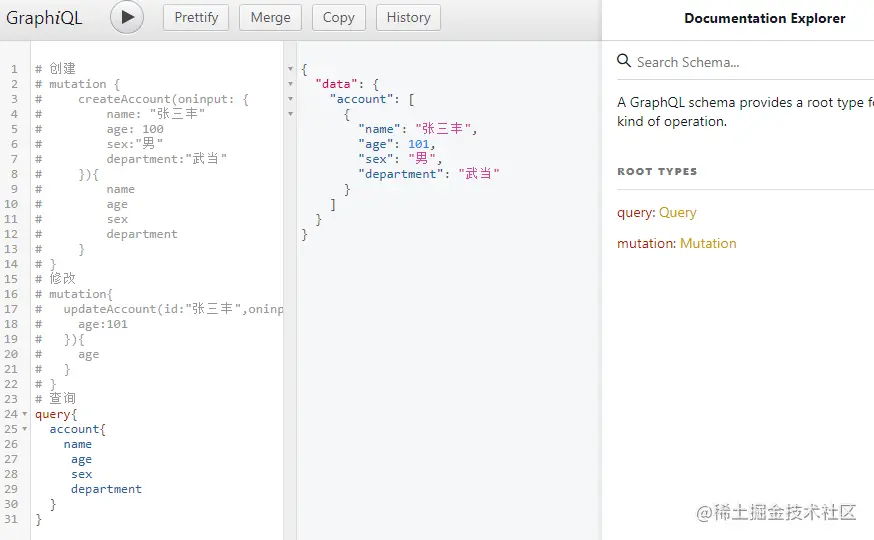The width and height of the screenshot is (874, 540).
Task: Click the search magnifier icon
Action: coord(624,60)
